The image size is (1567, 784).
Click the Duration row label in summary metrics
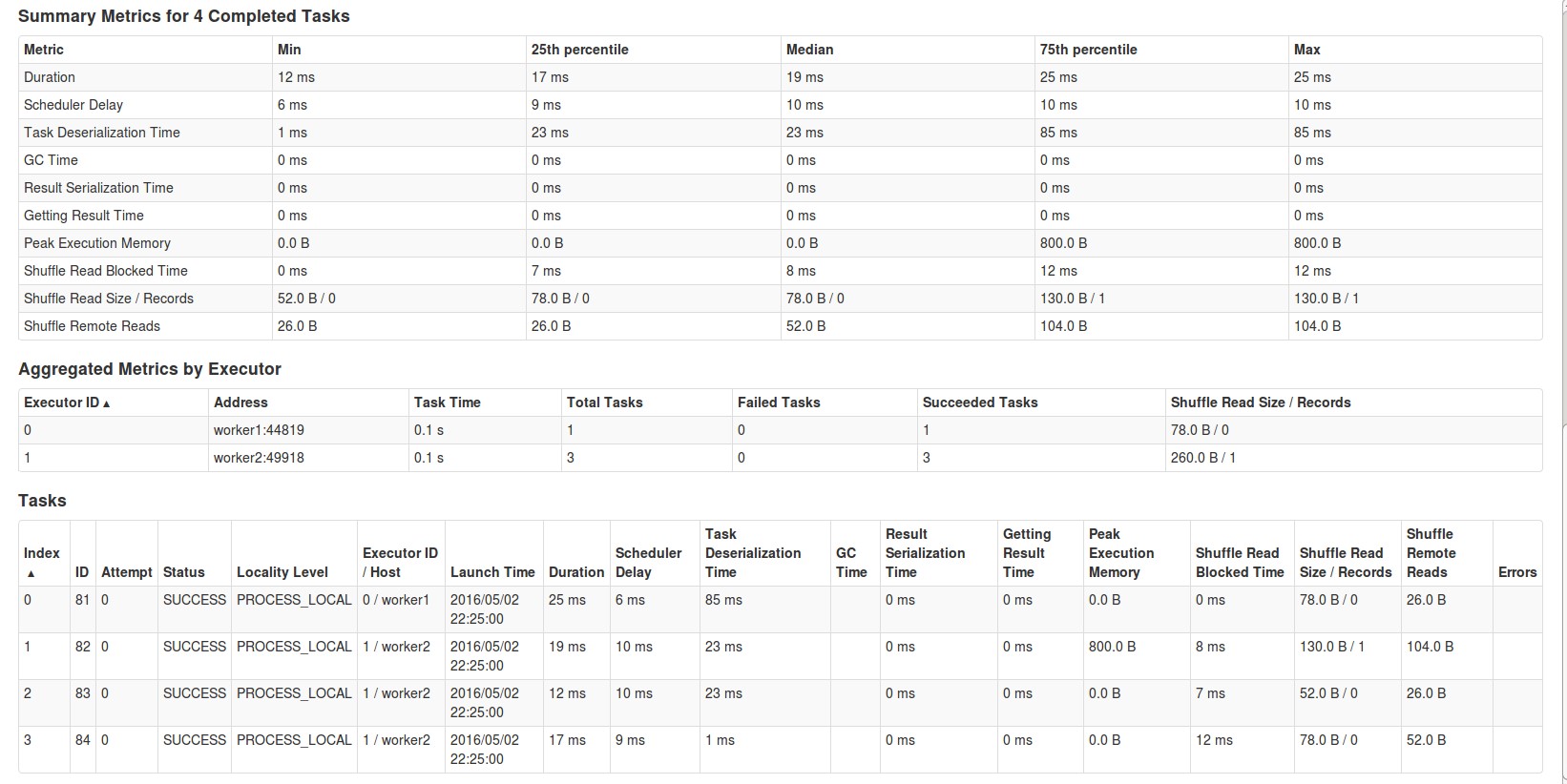click(x=50, y=77)
